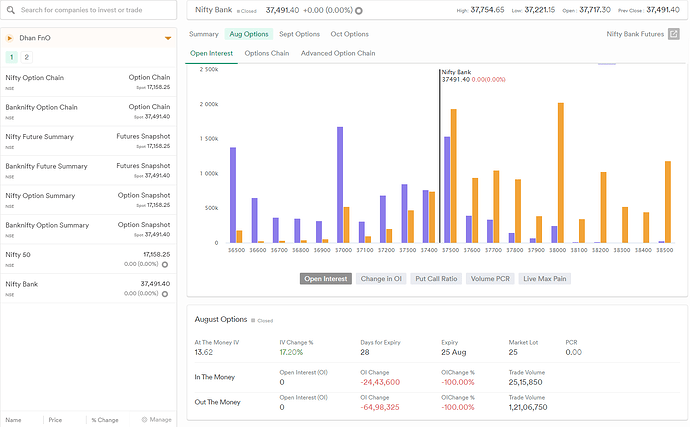Click the orange call bar at 38000 strike
The width and height of the screenshot is (690, 427).
(561, 173)
